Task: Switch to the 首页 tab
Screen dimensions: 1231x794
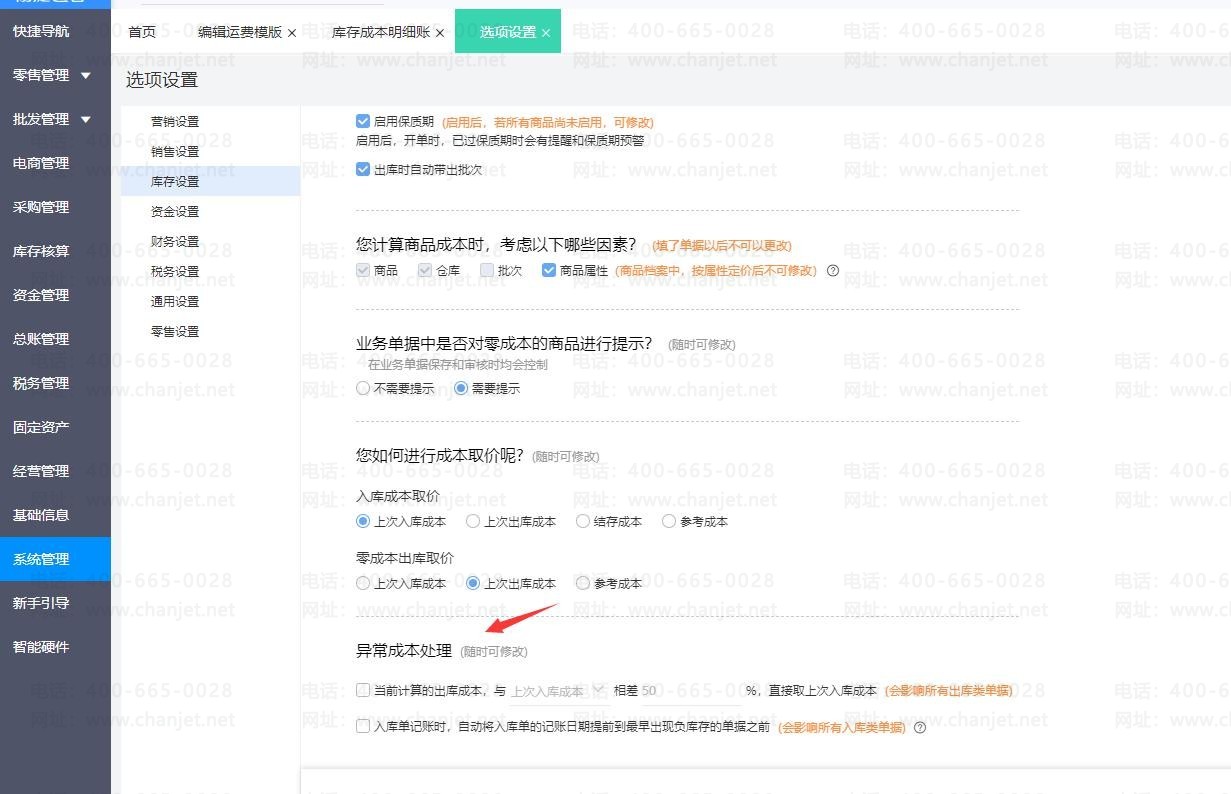Action: pyautogui.click(x=142, y=32)
